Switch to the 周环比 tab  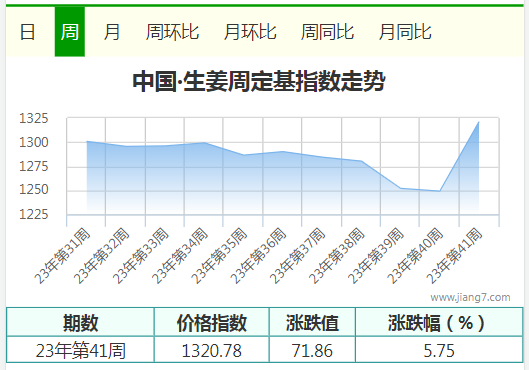coord(172,32)
